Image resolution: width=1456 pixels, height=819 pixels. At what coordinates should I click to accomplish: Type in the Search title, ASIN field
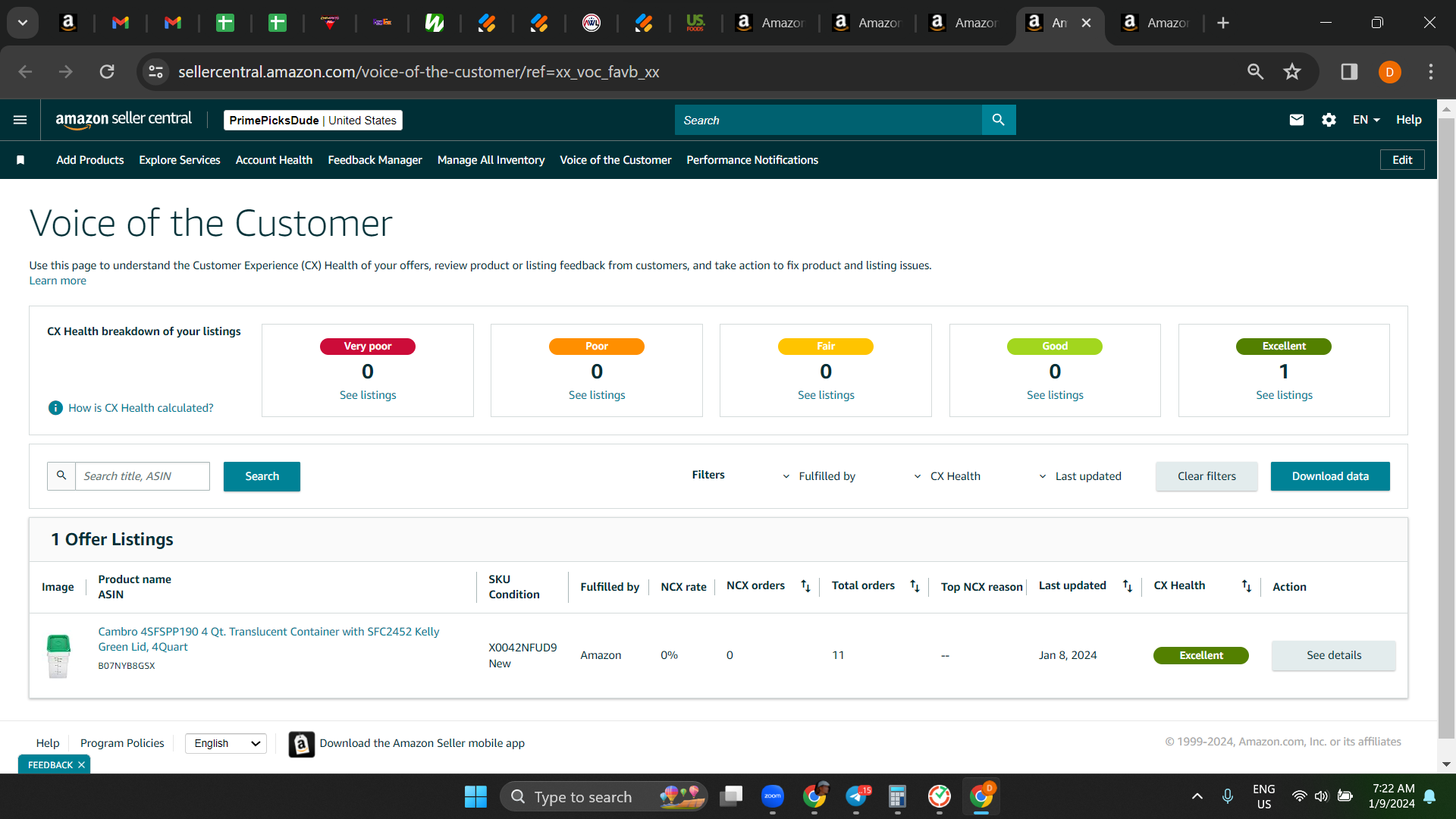coord(142,476)
